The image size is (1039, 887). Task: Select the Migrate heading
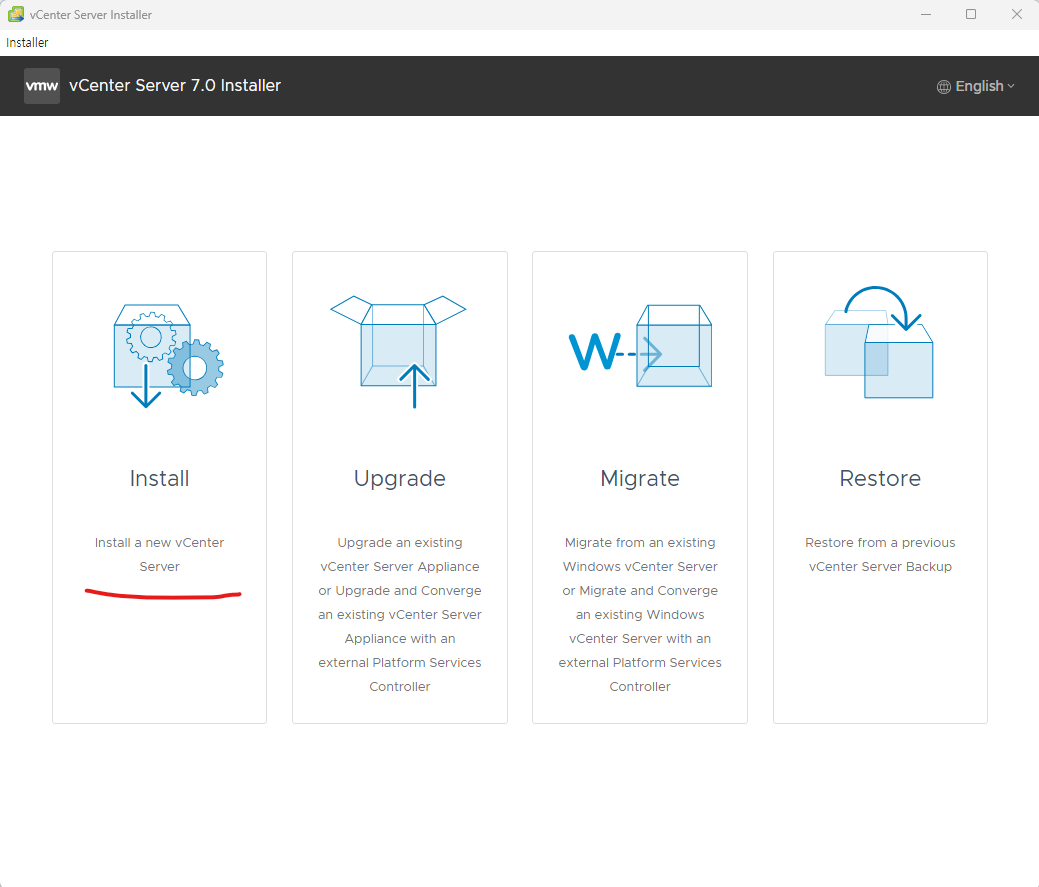pos(640,479)
